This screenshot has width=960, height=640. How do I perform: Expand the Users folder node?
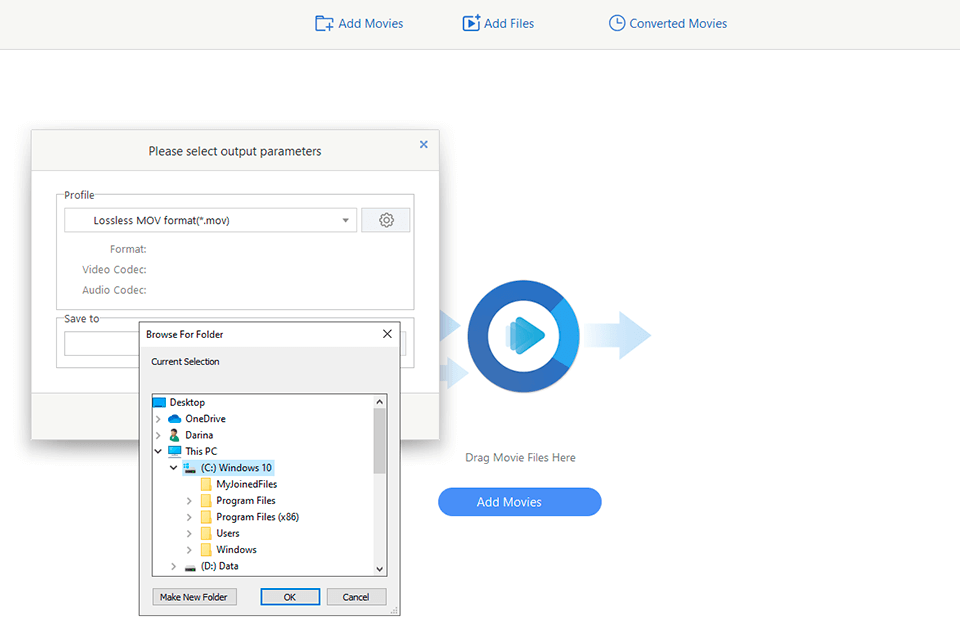[190, 533]
